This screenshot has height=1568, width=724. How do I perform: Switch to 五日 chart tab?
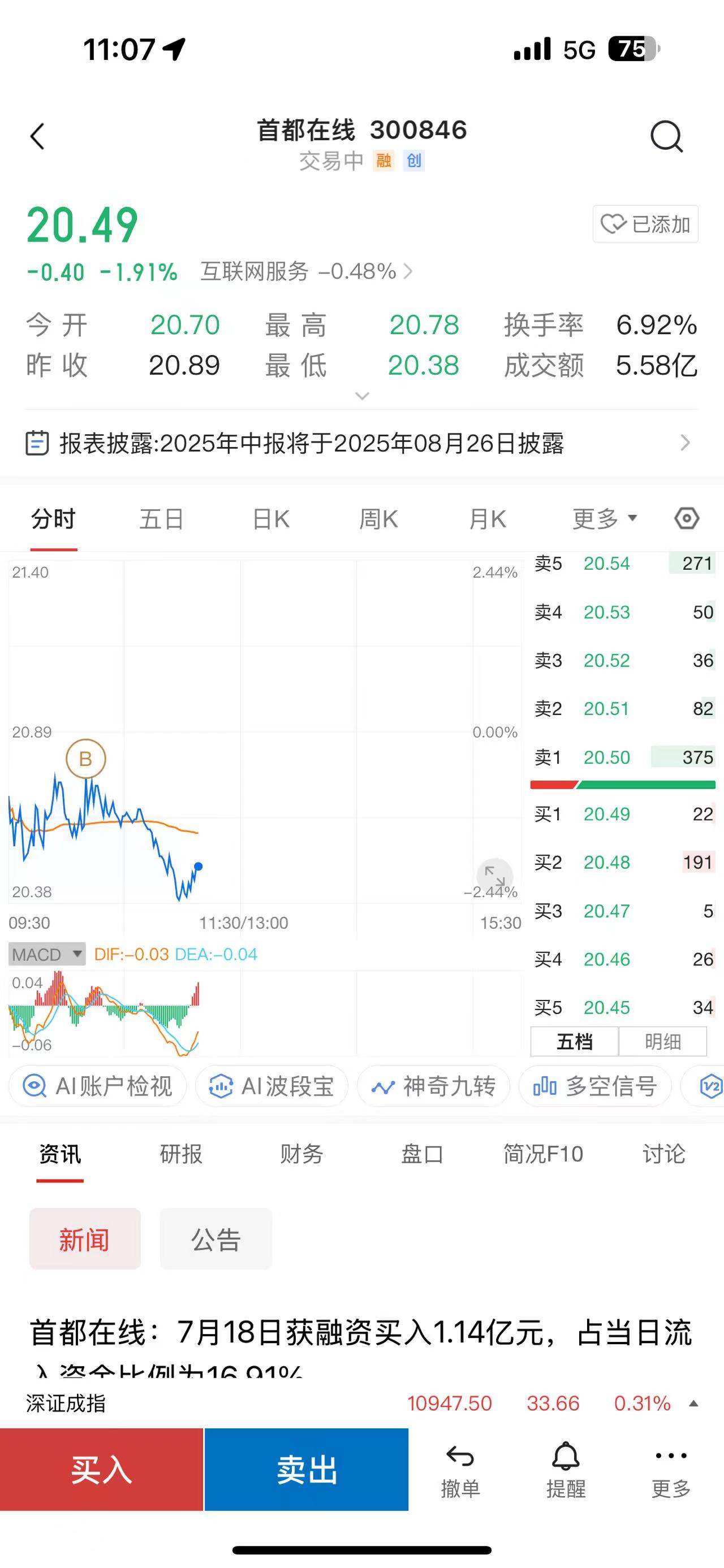(x=161, y=519)
